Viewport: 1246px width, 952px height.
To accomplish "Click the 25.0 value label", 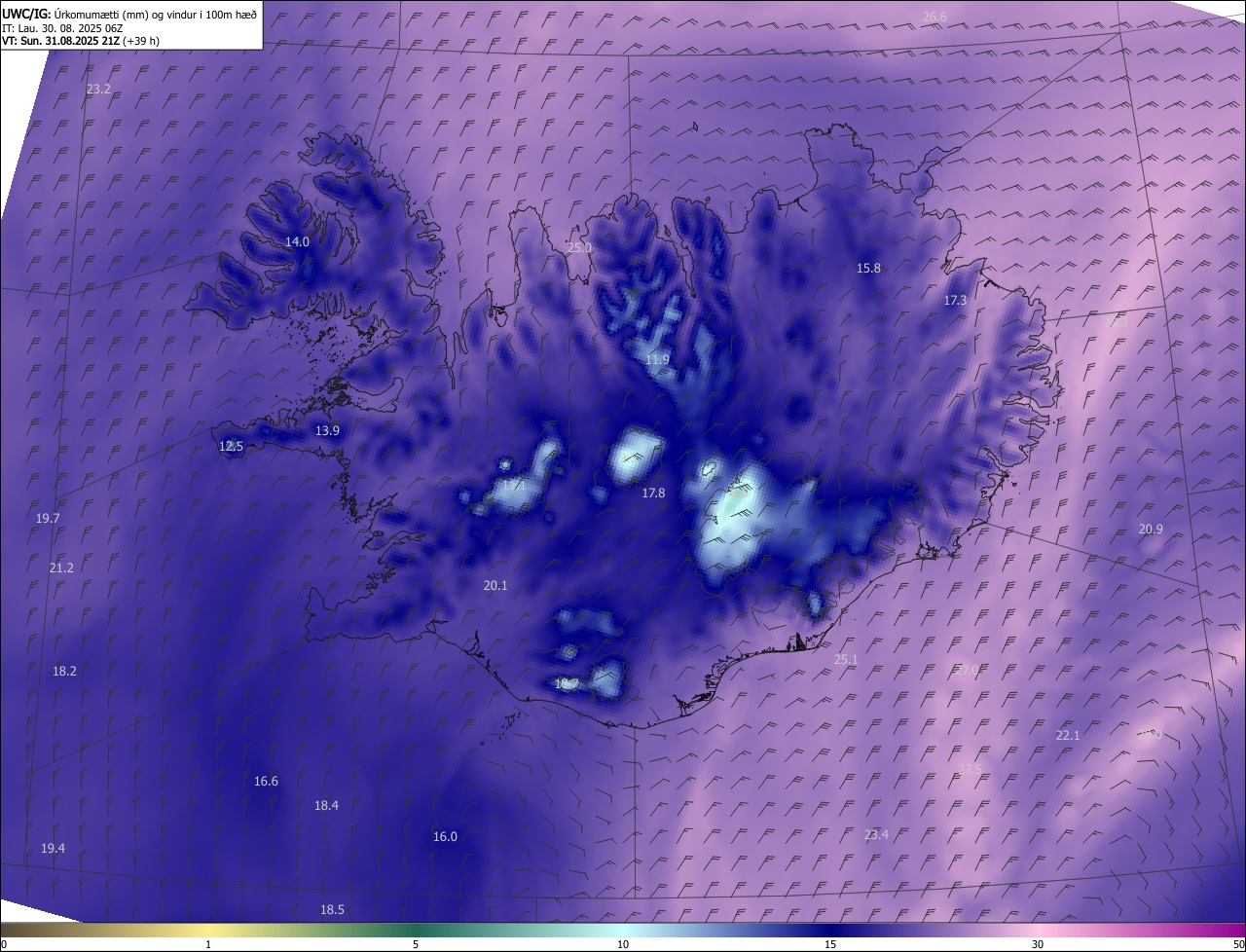I will tap(579, 248).
